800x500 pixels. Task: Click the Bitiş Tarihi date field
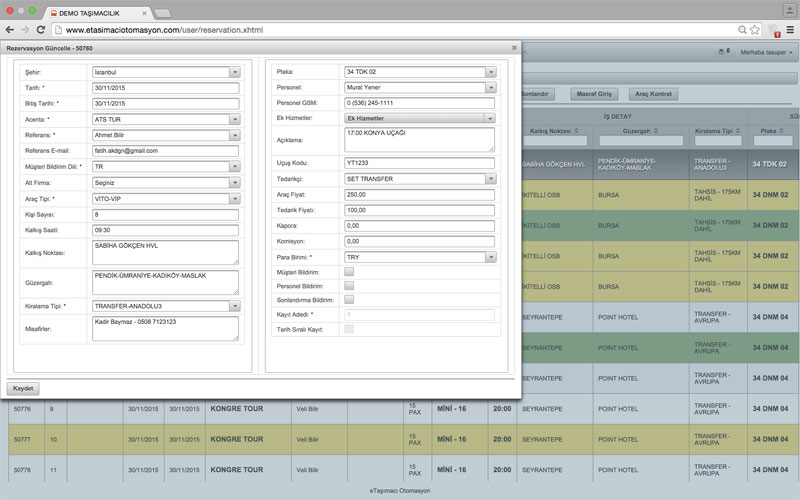(165, 104)
